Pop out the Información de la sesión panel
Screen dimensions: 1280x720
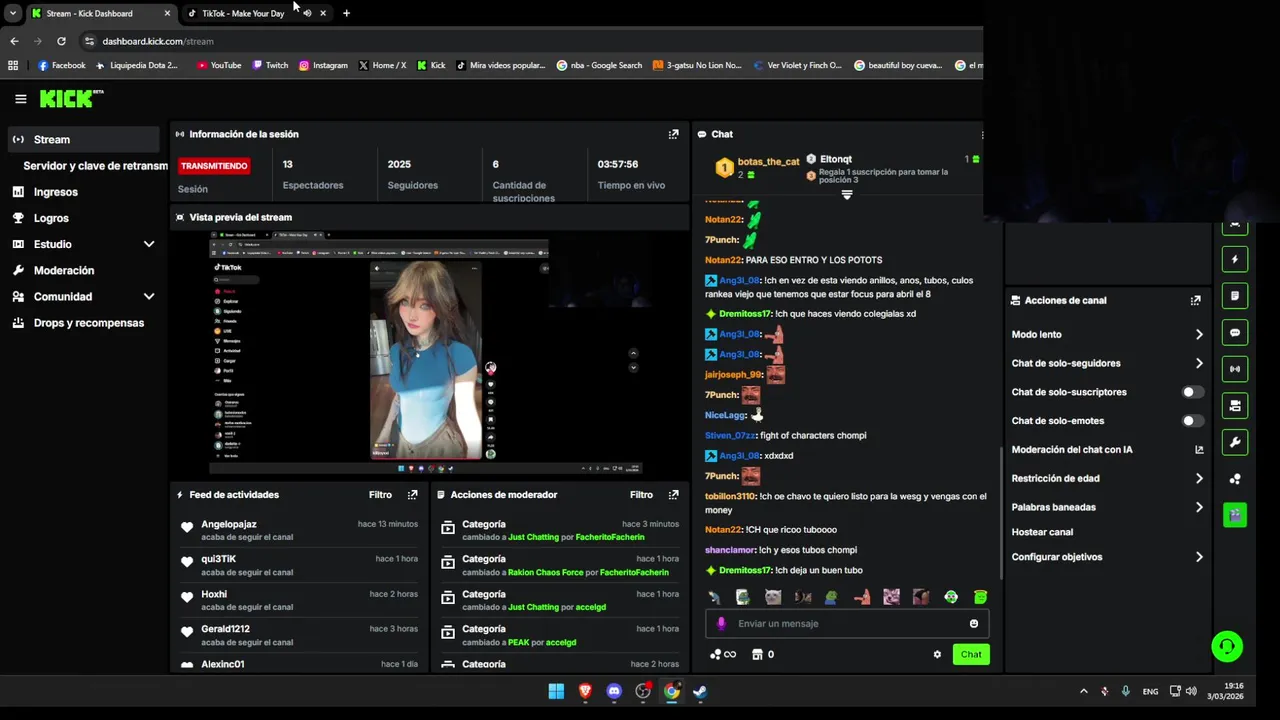tap(673, 134)
